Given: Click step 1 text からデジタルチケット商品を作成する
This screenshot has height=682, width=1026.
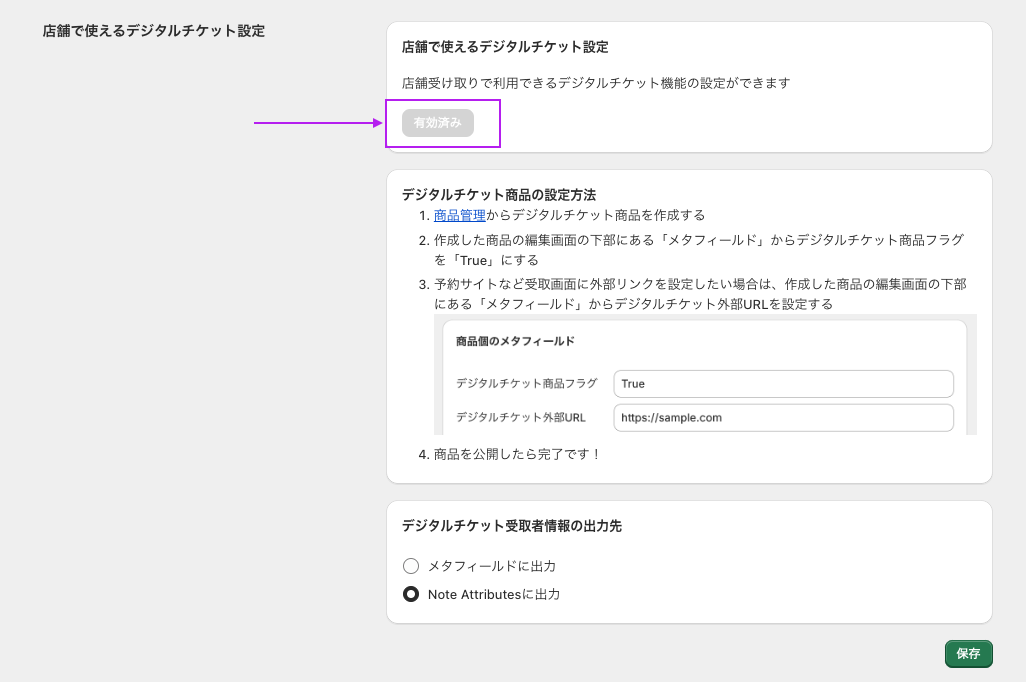Looking at the screenshot, I should tap(595, 215).
